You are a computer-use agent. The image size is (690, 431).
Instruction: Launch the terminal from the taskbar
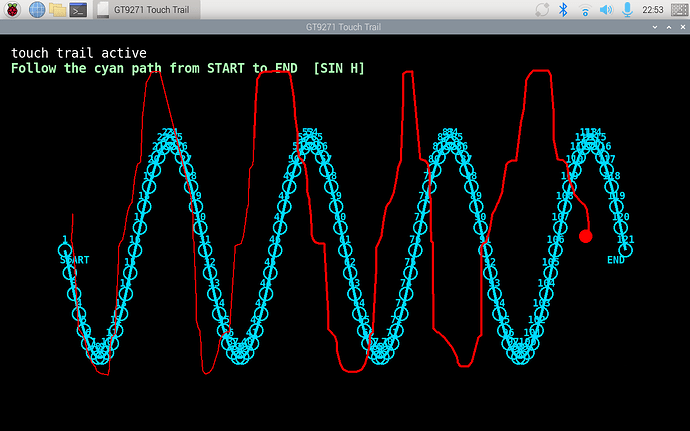[x=78, y=10]
